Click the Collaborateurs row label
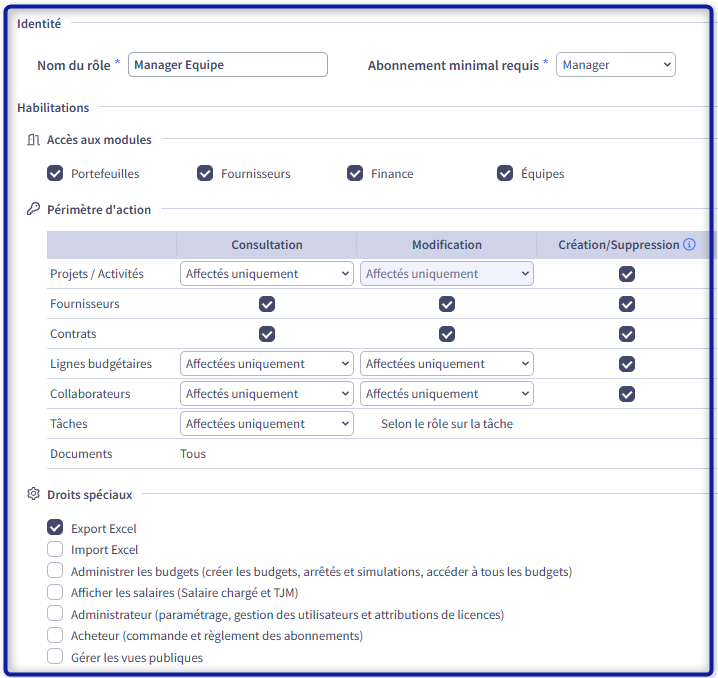 coord(90,394)
